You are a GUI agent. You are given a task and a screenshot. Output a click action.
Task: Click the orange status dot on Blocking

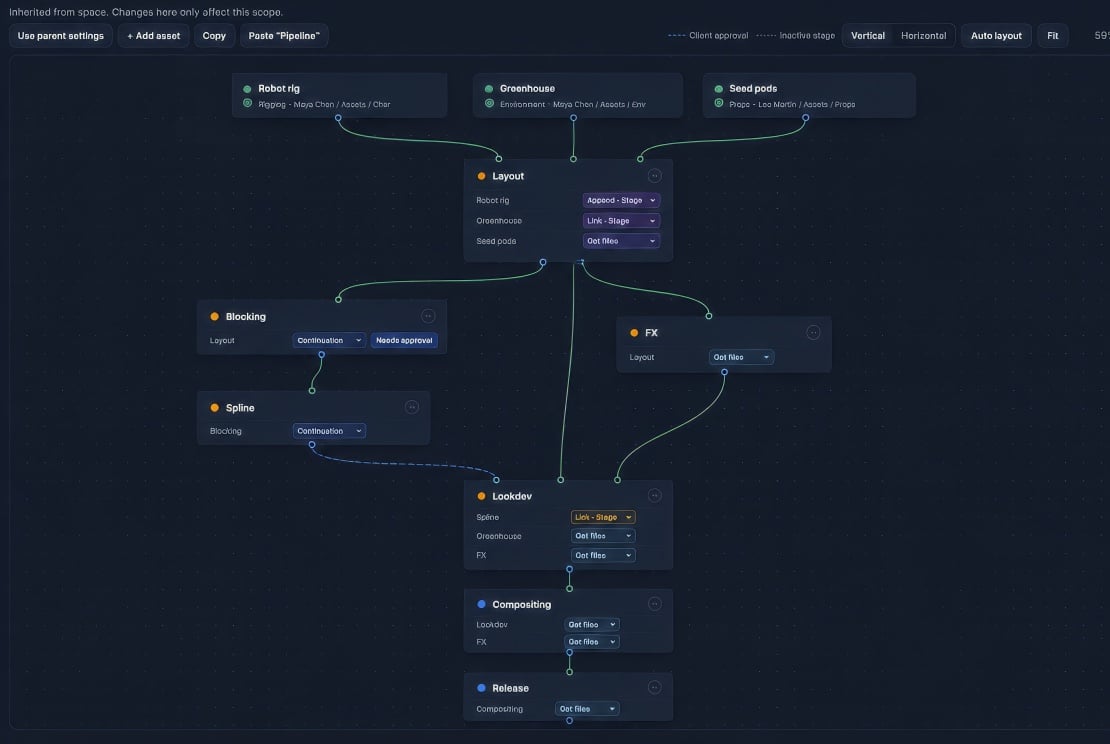(214, 316)
